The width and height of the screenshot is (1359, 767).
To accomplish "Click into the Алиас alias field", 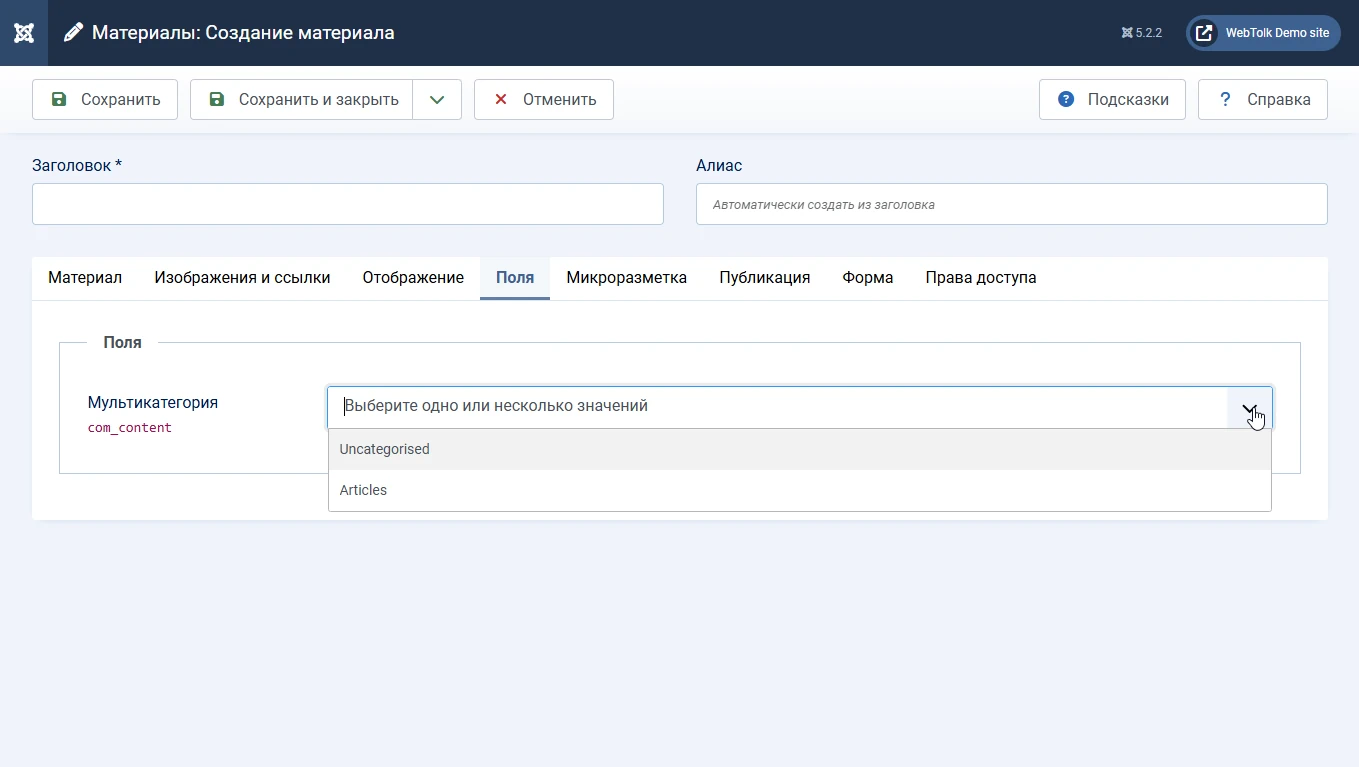I will (x=1011, y=204).
